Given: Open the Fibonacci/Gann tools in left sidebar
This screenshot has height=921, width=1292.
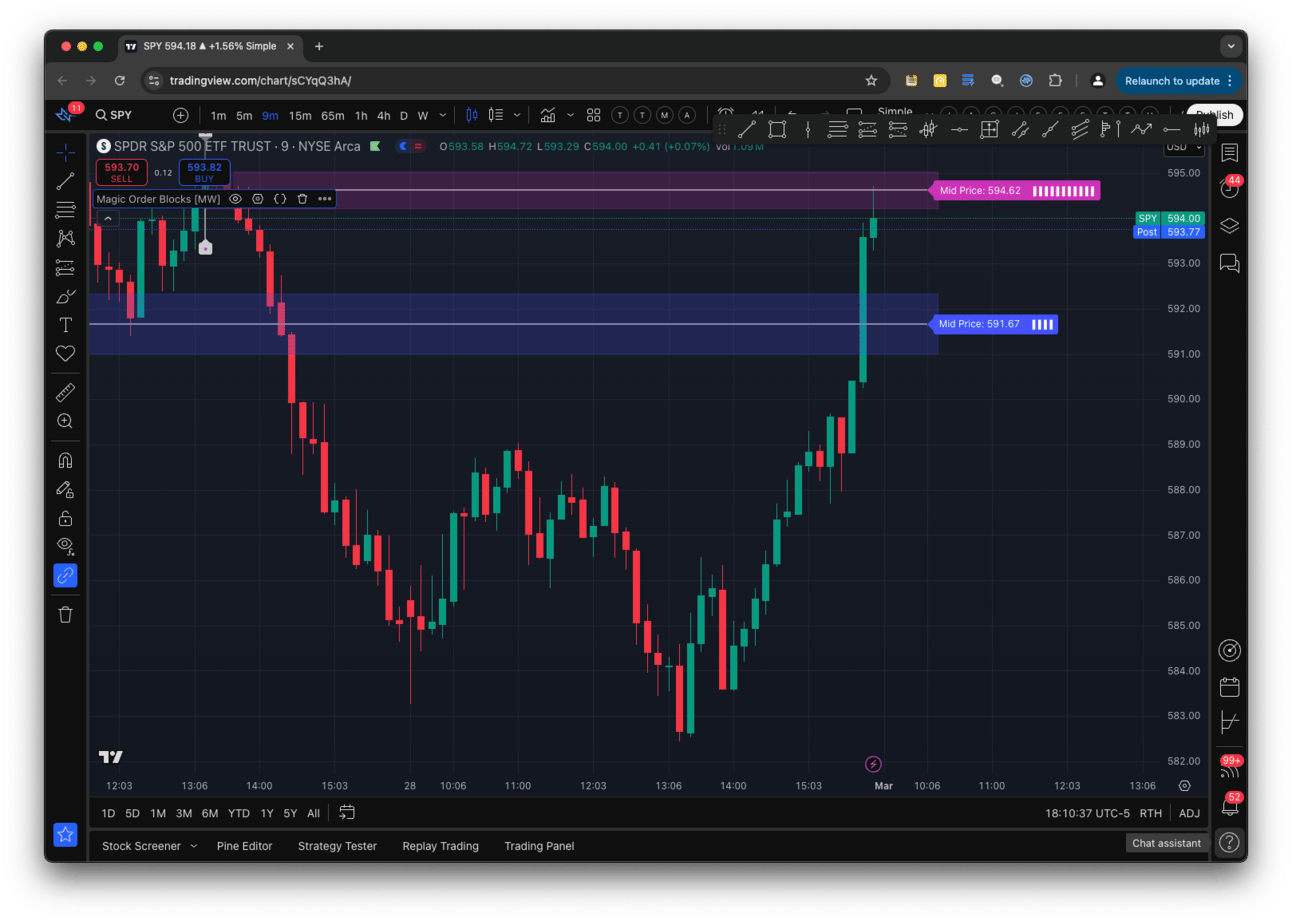Looking at the screenshot, I should 65,210.
